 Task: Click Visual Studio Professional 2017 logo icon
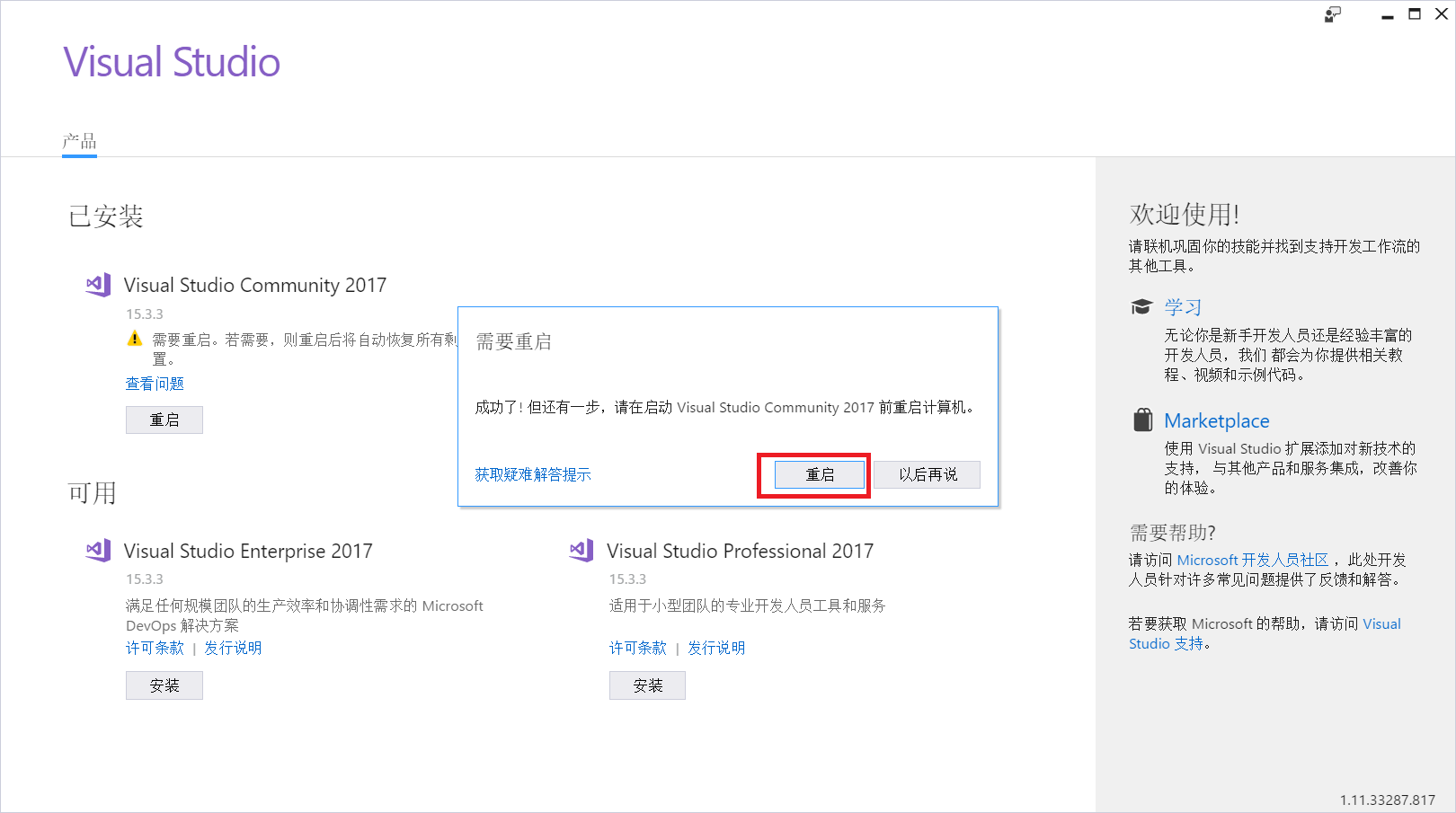click(x=582, y=551)
